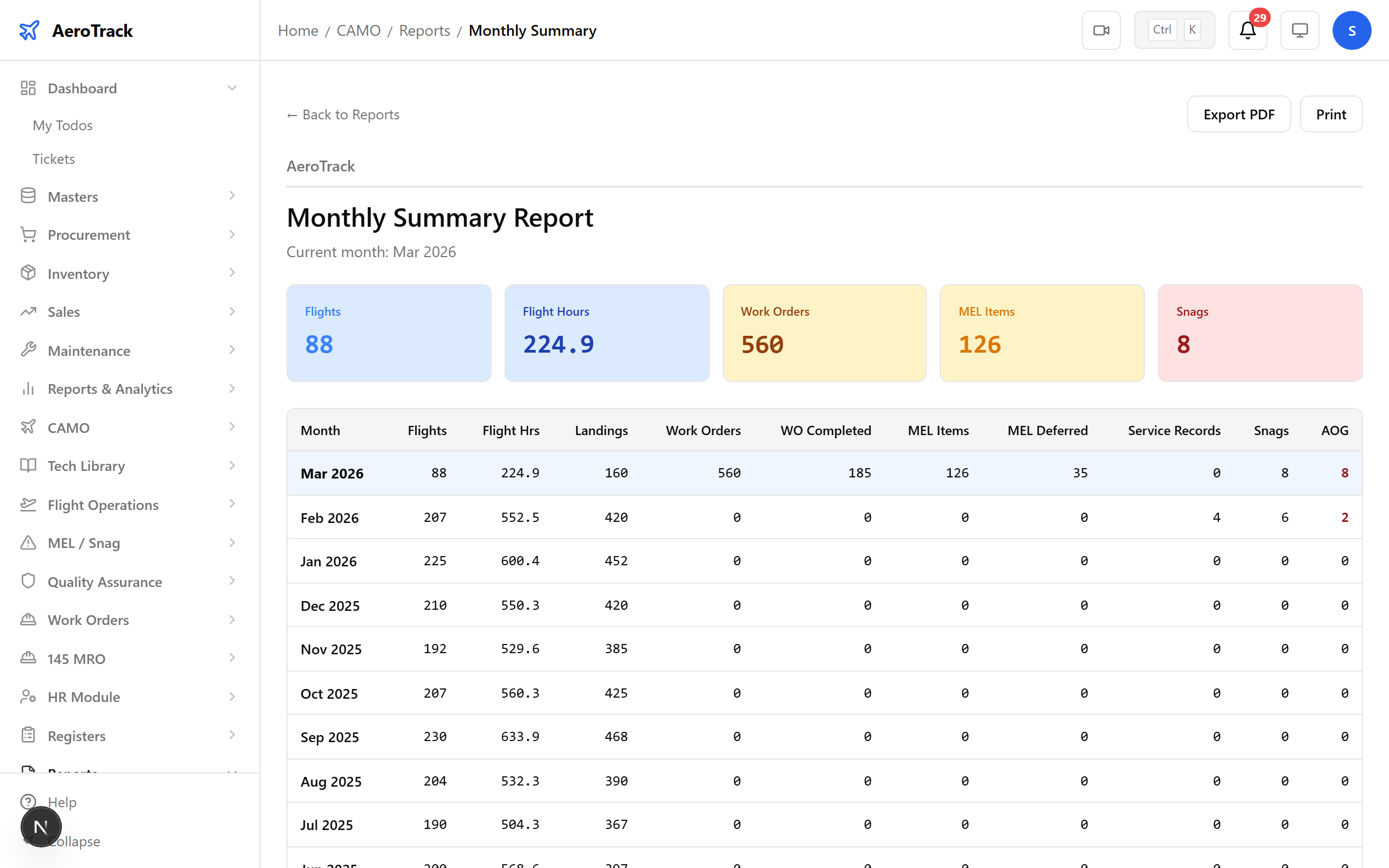
Task: Click the Quality Assurance shield icon
Action: 28,582
